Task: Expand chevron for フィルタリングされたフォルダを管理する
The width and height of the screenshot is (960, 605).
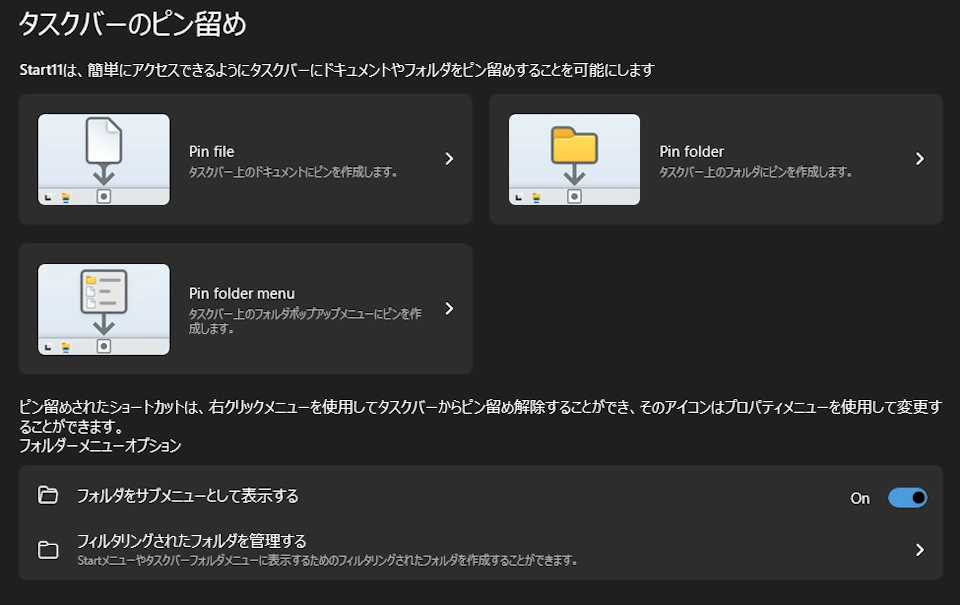Action: coord(920,550)
